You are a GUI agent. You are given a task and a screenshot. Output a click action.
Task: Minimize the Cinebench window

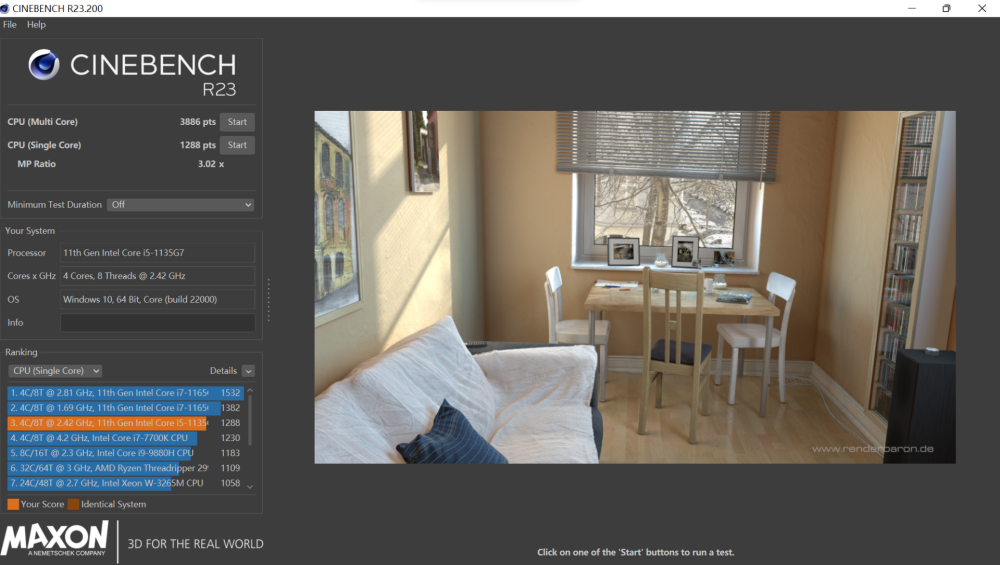click(912, 8)
